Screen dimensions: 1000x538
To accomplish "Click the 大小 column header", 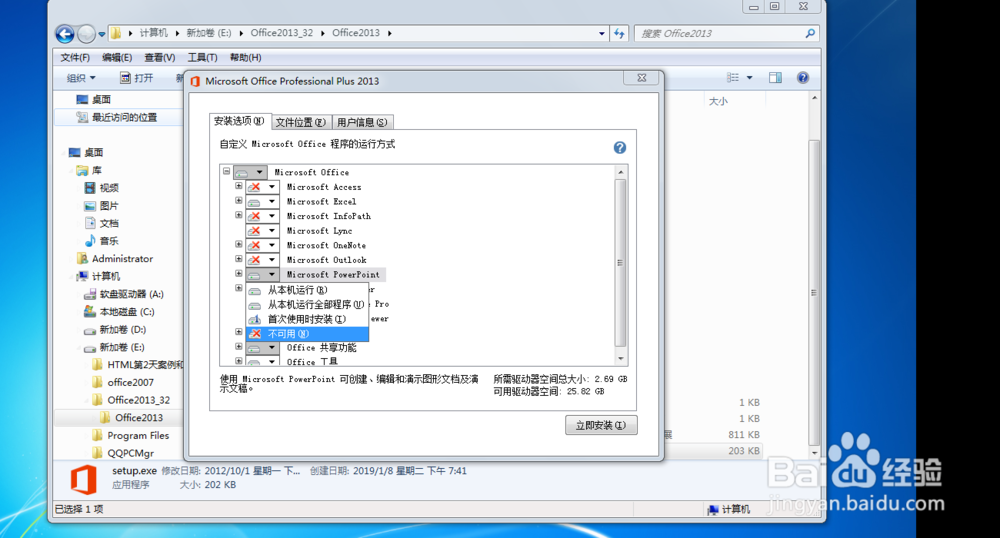I will [x=718, y=101].
